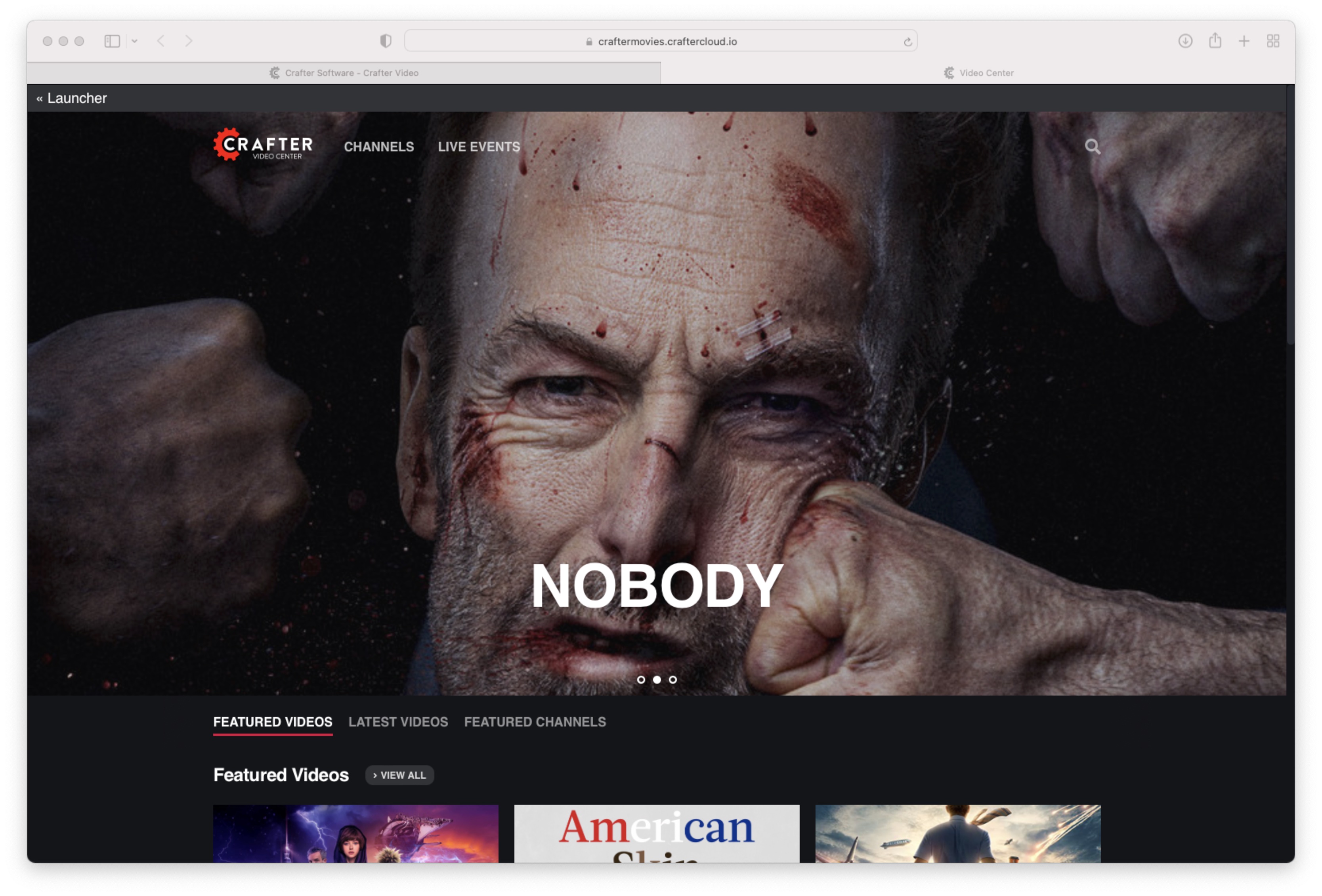
Task: Click the Crafter Video Center logo
Action: click(263, 145)
